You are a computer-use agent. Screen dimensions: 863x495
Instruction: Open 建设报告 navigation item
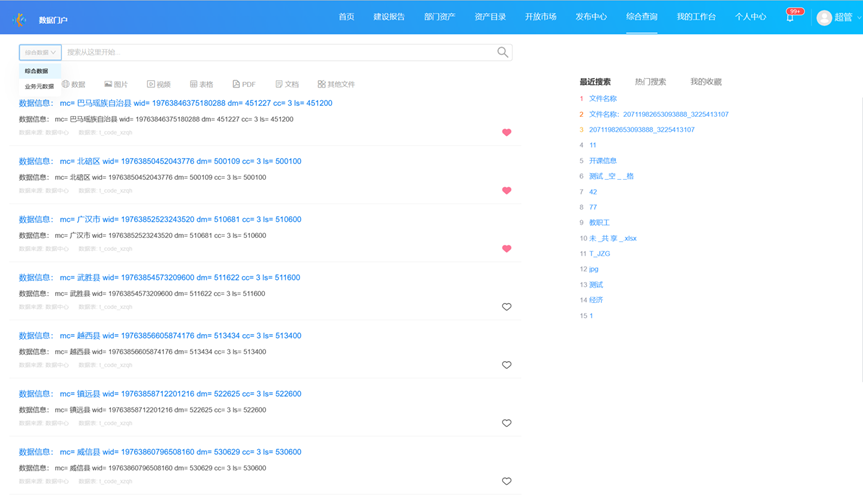(x=389, y=17)
